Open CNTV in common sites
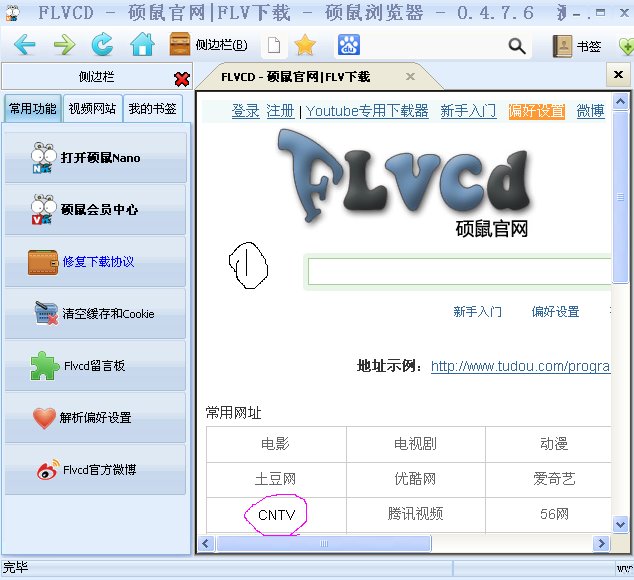Image resolution: width=634 pixels, height=580 pixels. tap(277, 514)
